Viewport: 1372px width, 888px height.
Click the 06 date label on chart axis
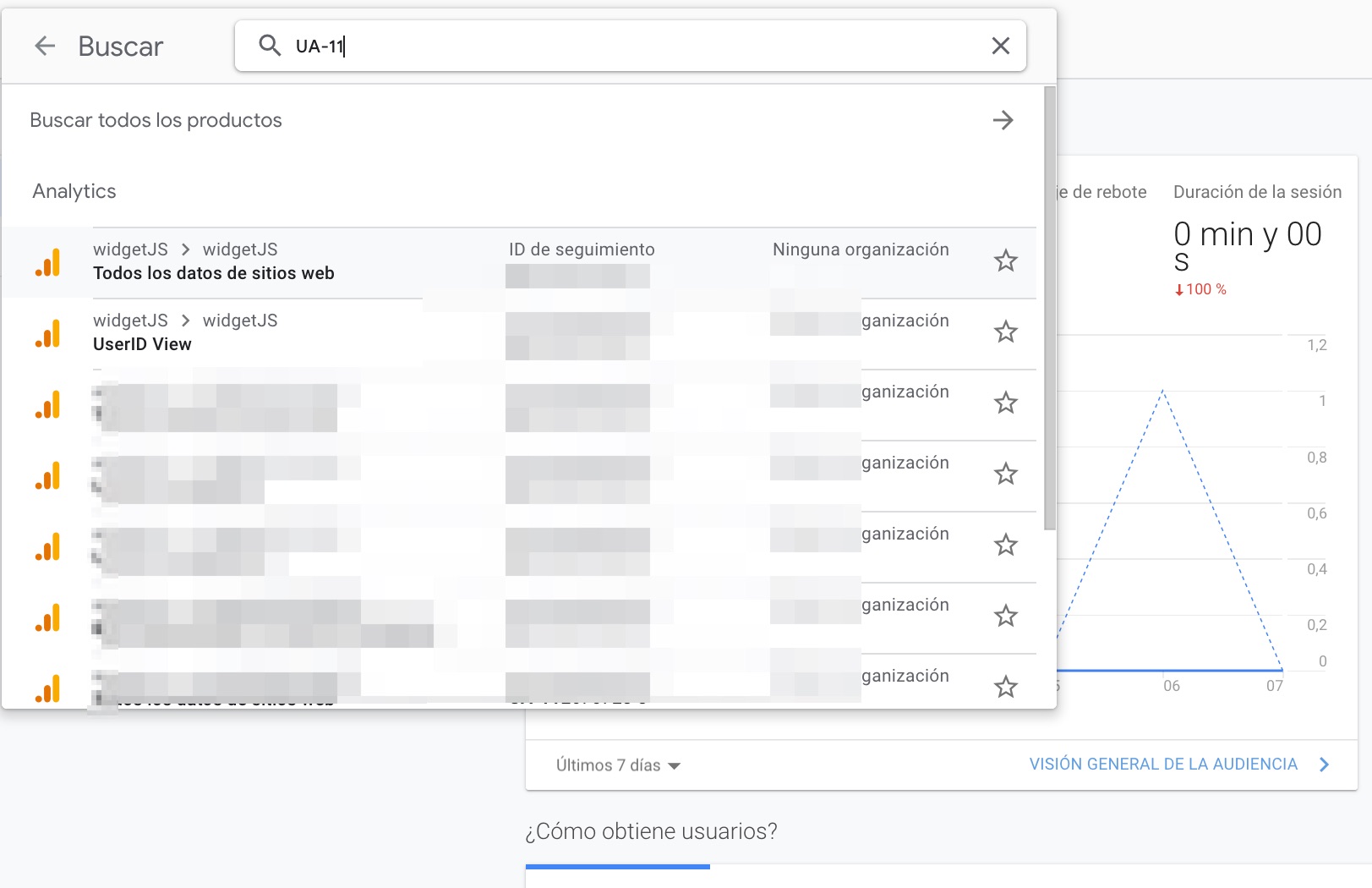pyautogui.click(x=1172, y=686)
